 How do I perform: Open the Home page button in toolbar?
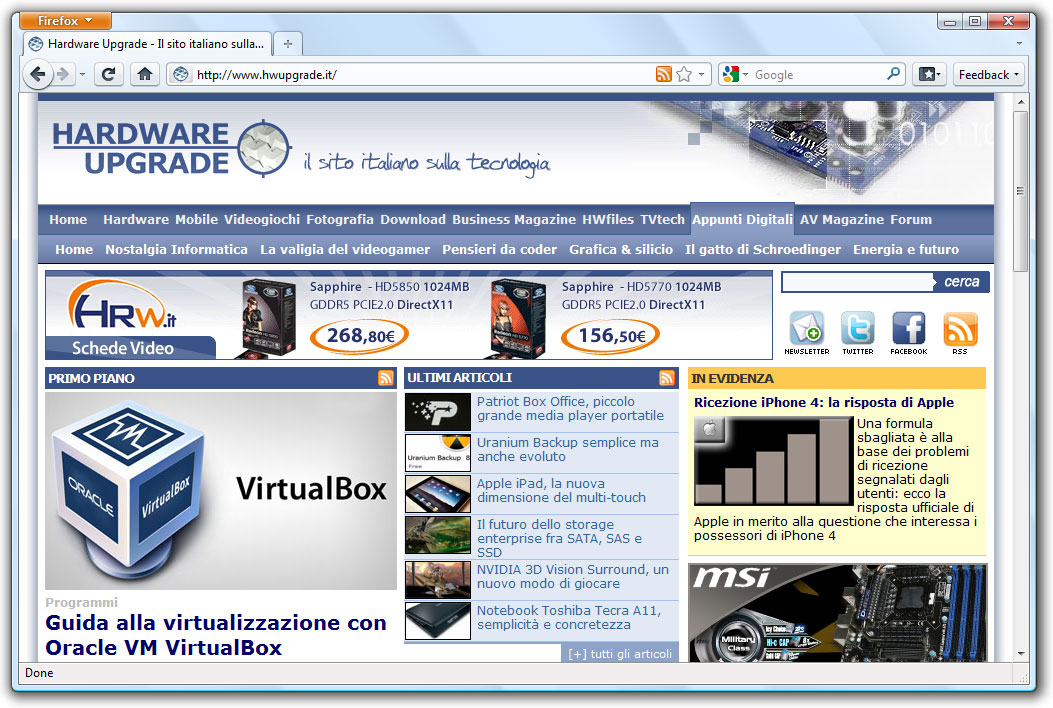click(x=144, y=74)
